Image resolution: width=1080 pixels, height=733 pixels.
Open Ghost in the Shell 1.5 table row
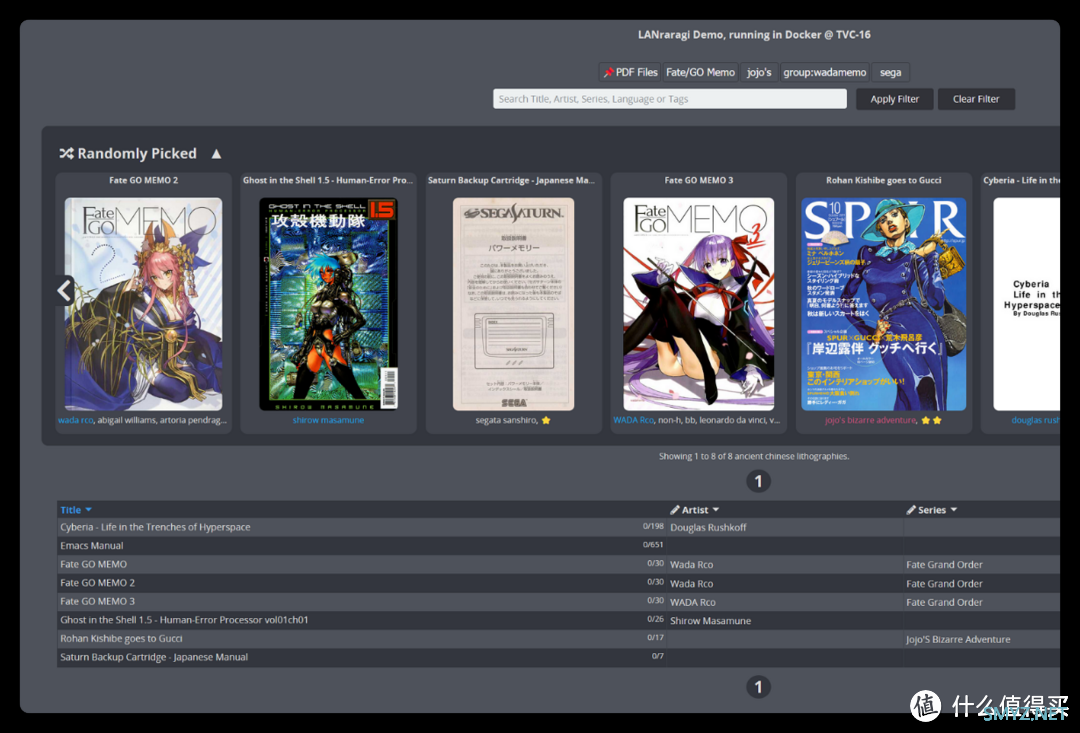click(x=184, y=620)
